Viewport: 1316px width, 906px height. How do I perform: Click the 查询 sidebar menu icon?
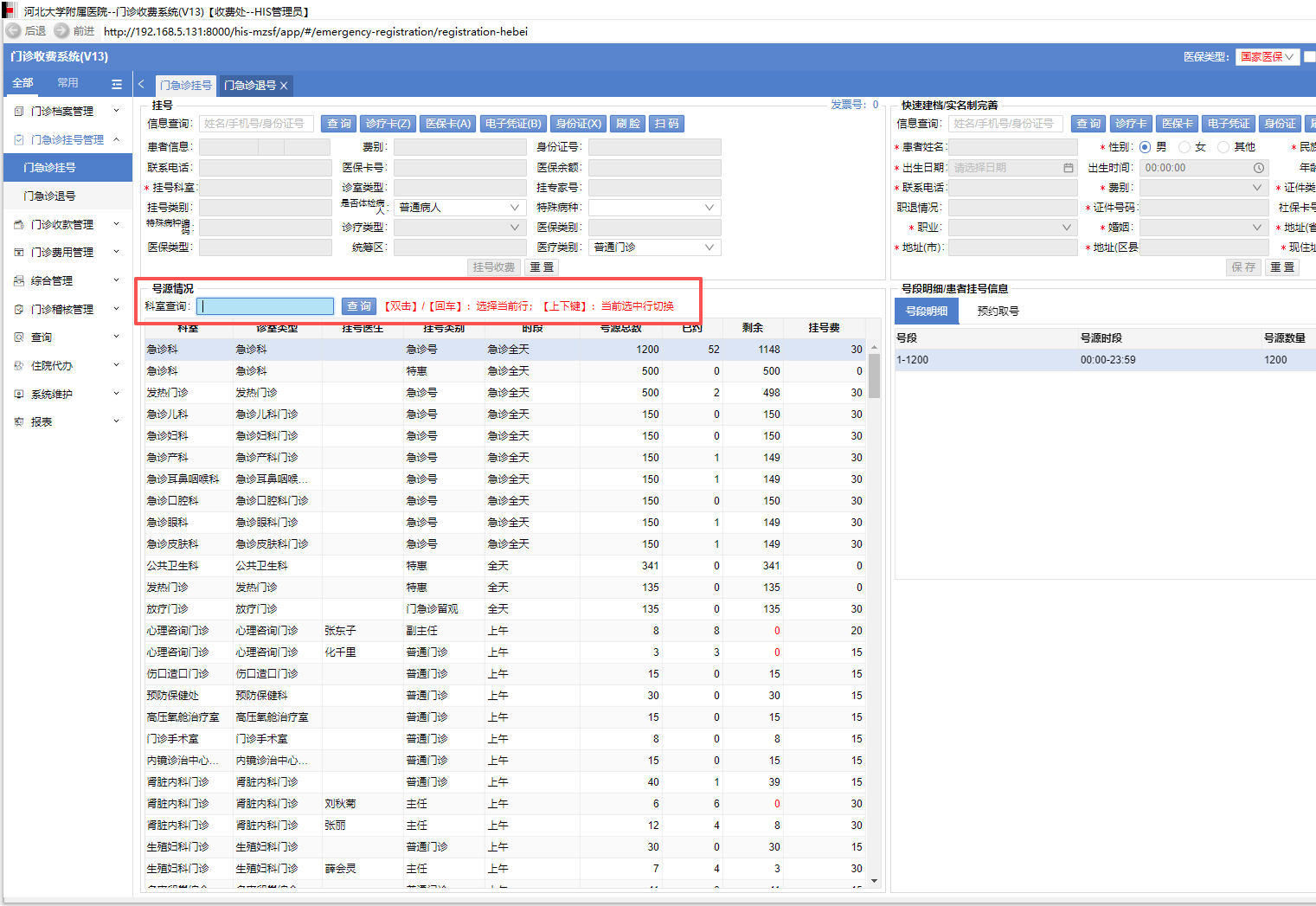tap(19, 337)
